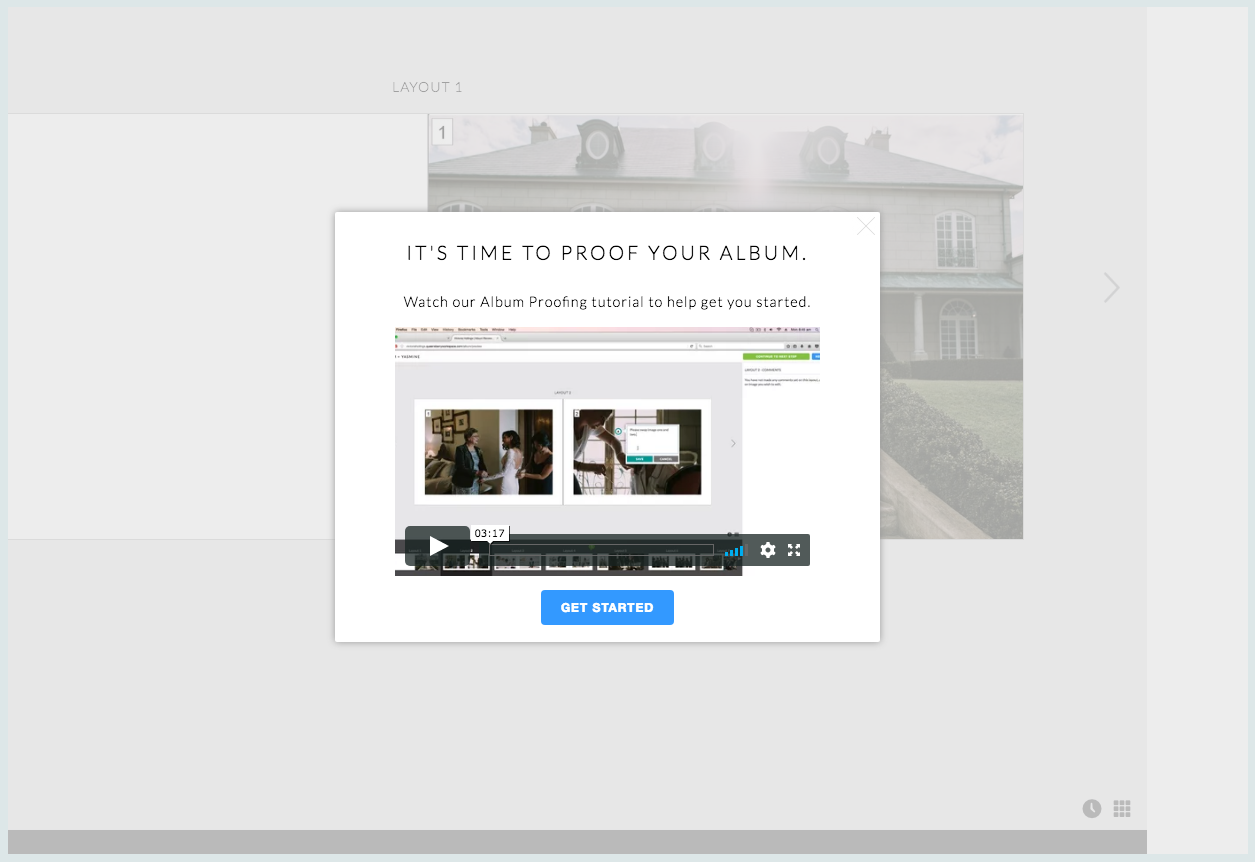Click the empty right sidebar panel

pos(1200,430)
